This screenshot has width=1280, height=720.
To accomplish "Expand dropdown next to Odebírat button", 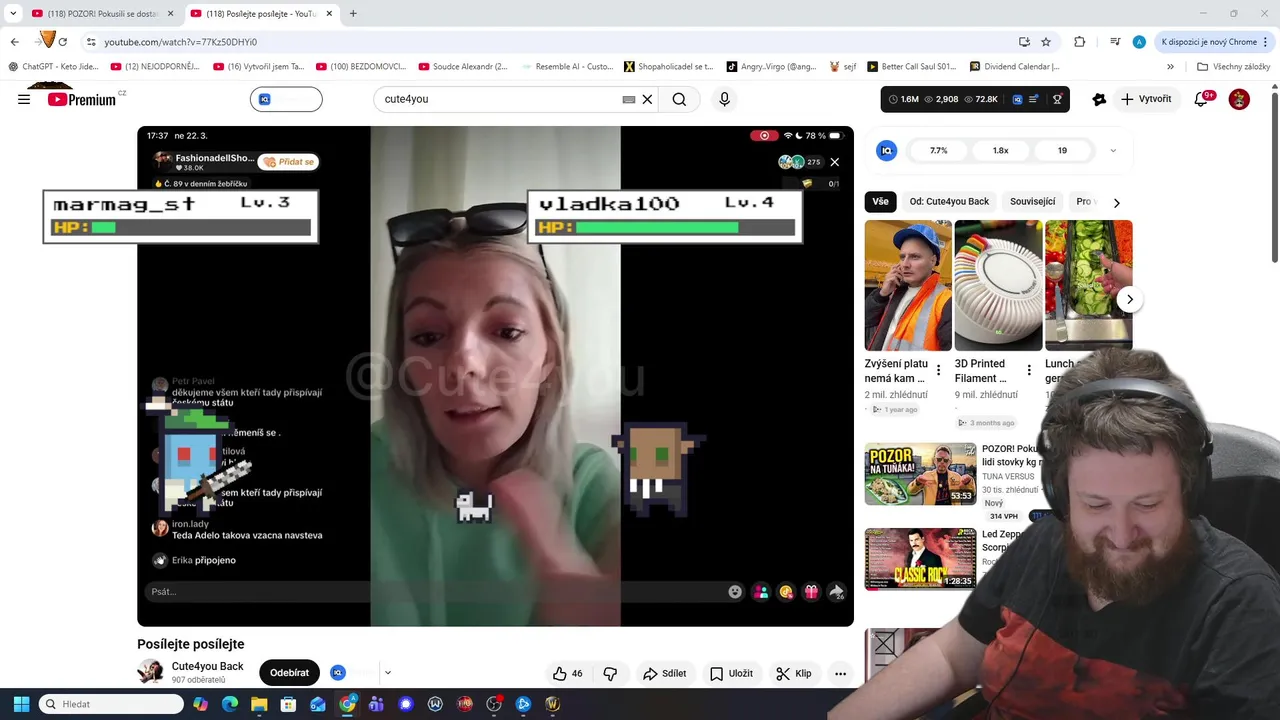I will (388, 673).
